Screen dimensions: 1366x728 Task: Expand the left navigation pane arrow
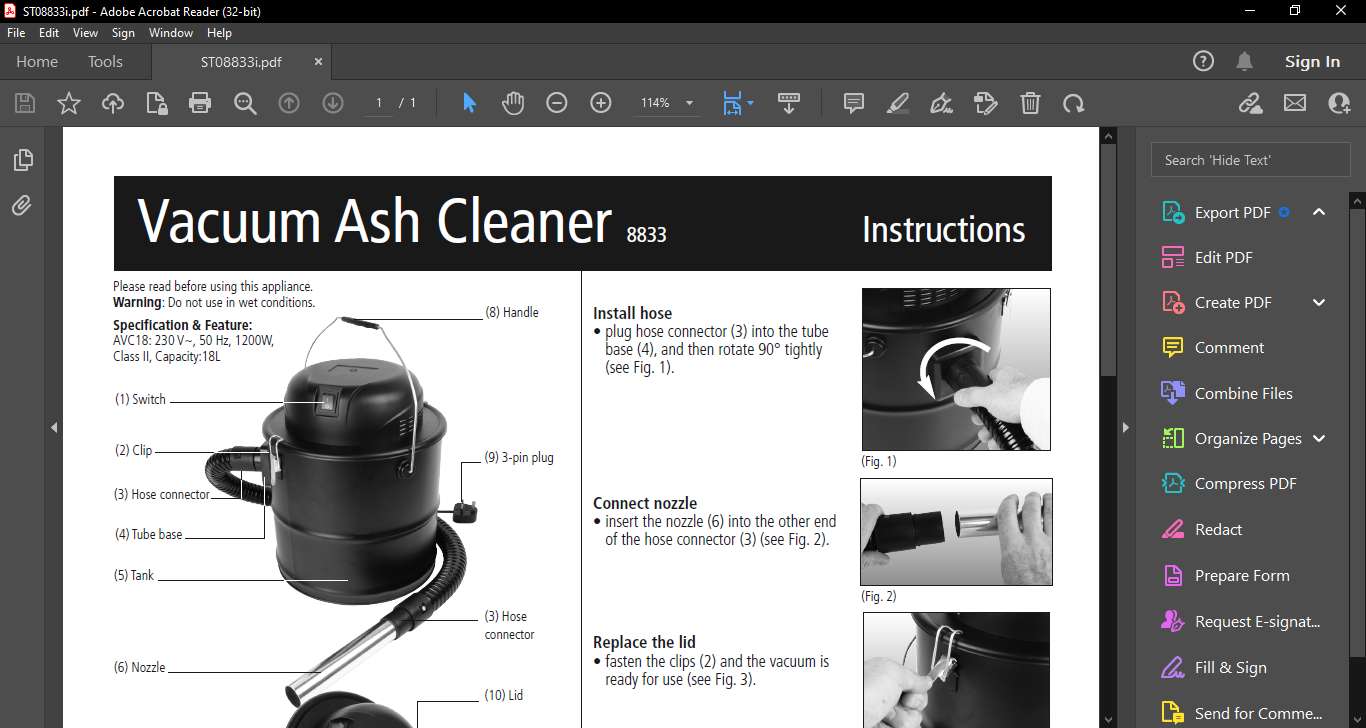[x=54, y=427]
